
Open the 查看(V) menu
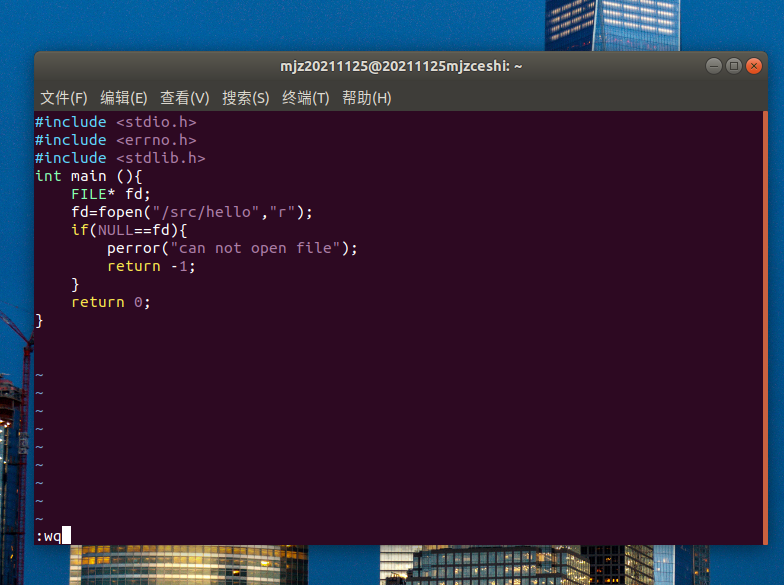(184, 98)
